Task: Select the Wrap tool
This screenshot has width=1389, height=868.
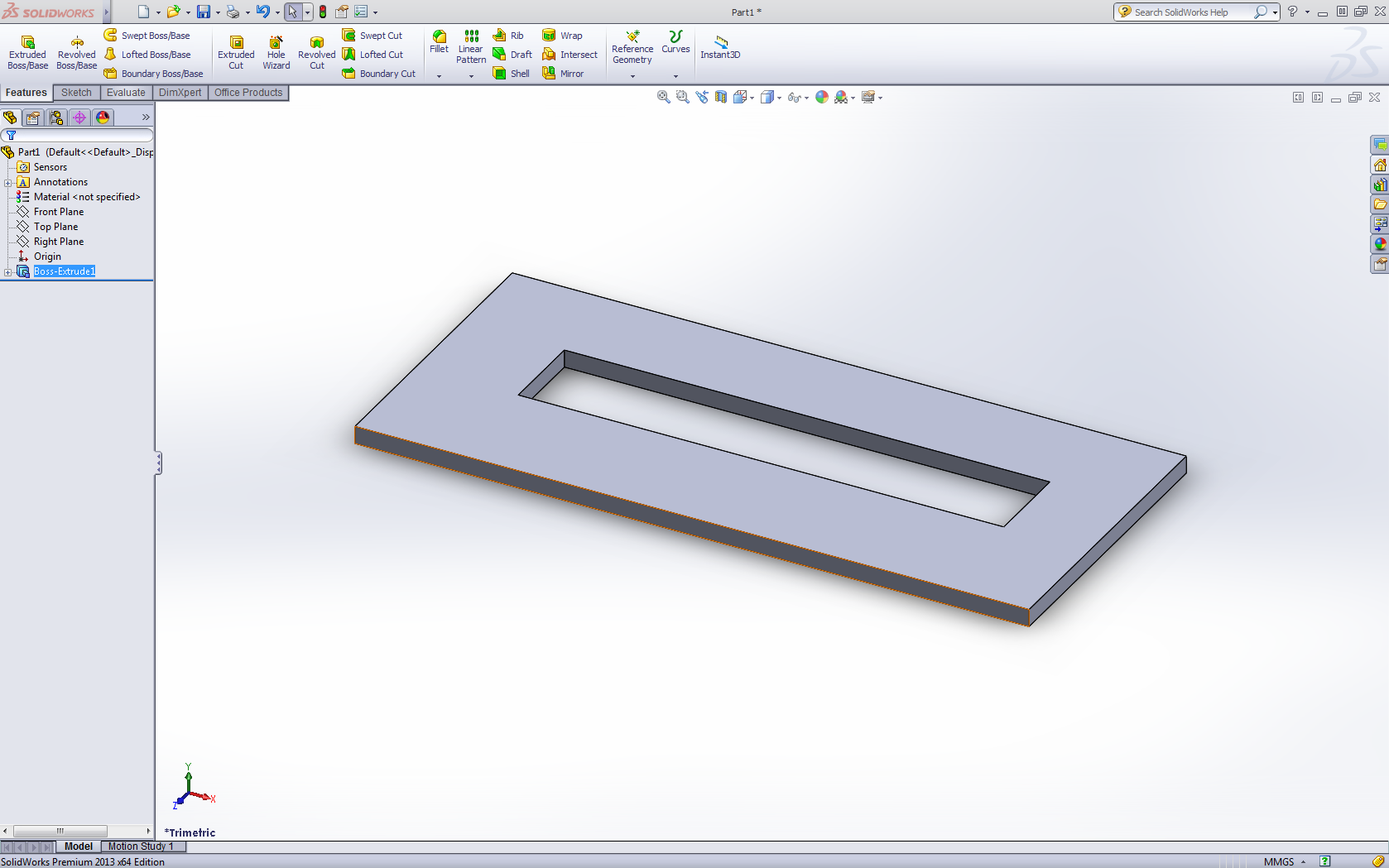Action: pyautogui.click(x=562, y=36)
